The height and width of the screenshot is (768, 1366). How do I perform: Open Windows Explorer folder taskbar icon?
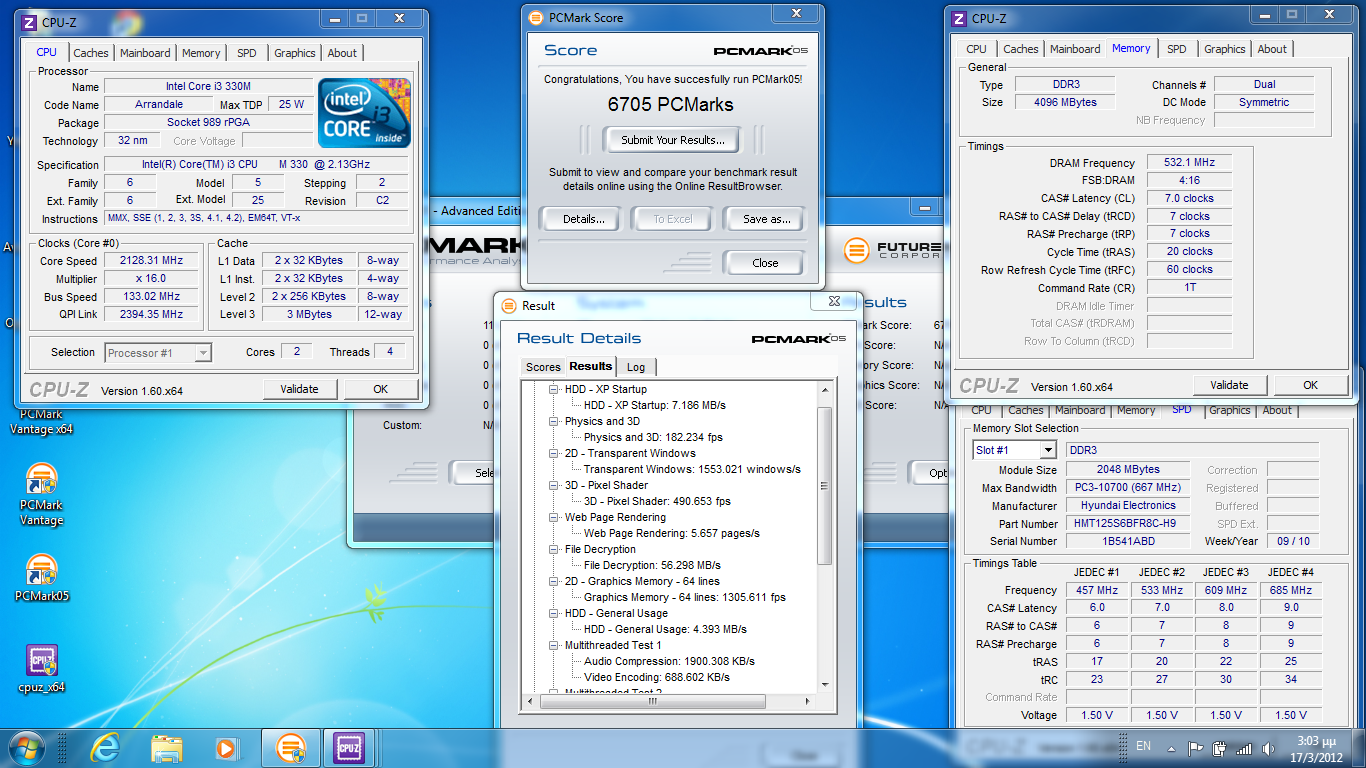[166, 747]
